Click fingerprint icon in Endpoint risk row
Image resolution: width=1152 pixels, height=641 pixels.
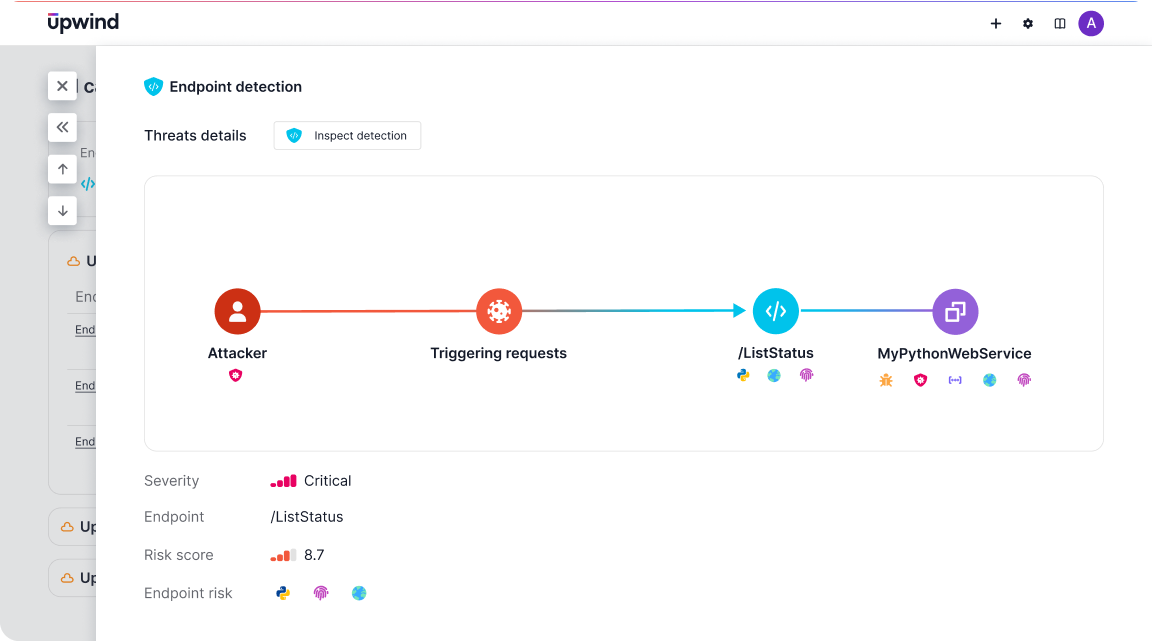point(321,593)
